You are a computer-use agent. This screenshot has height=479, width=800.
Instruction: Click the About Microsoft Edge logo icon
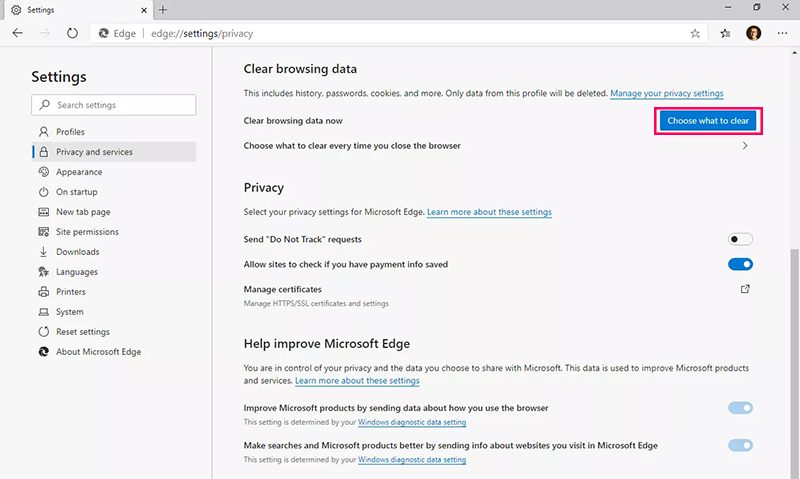click(x=44, y=351)
